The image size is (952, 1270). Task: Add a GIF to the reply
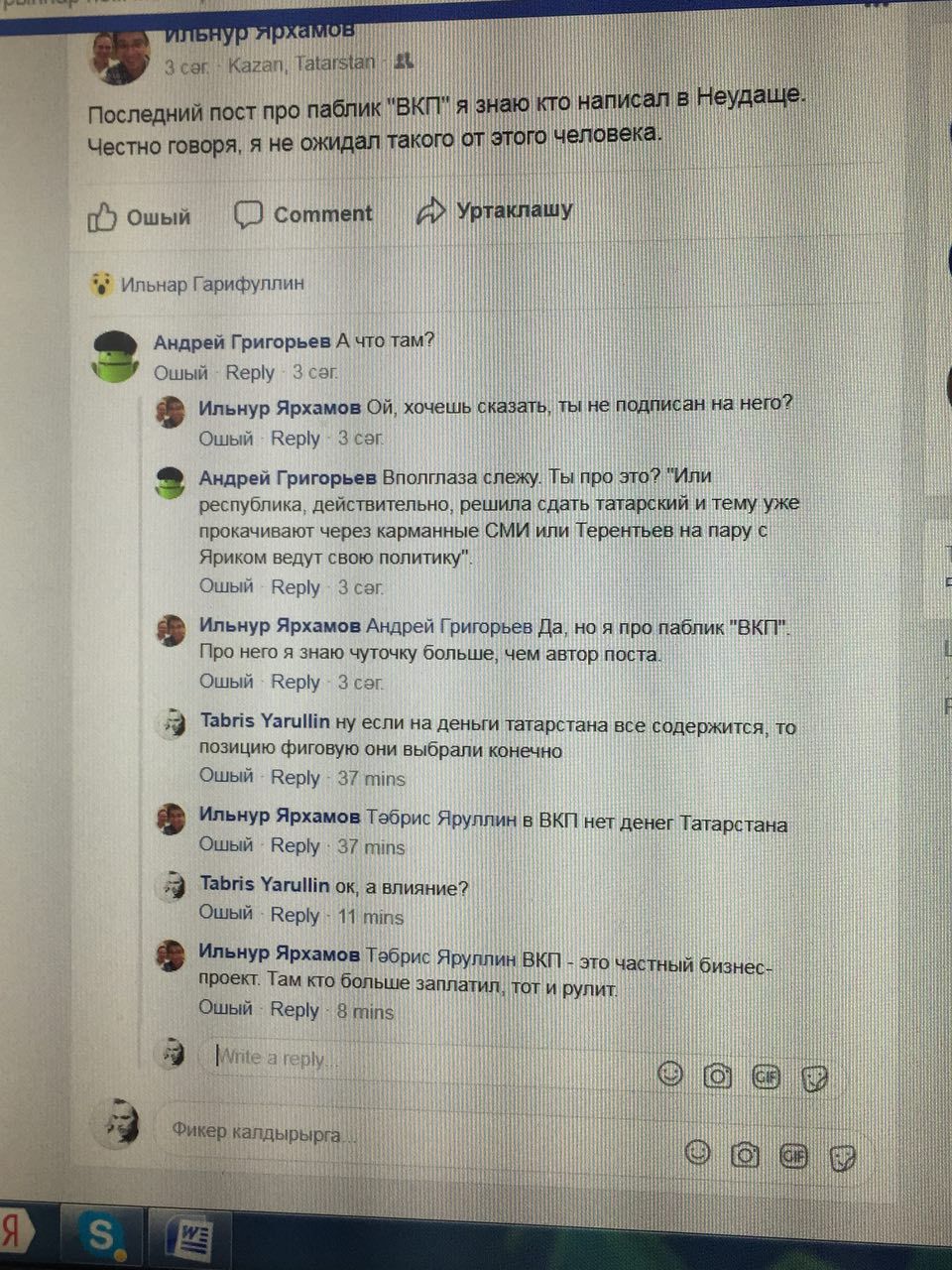click(x=767, y=1077)
